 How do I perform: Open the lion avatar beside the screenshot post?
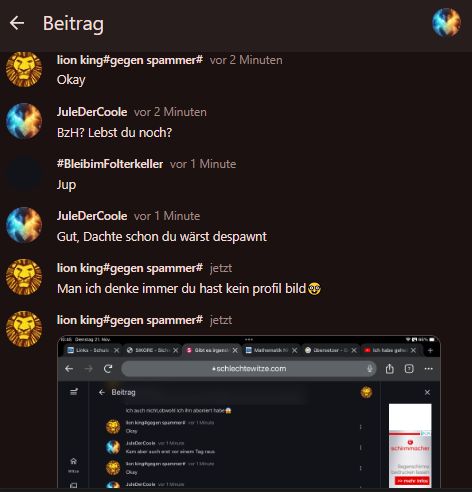click(24, 329)
